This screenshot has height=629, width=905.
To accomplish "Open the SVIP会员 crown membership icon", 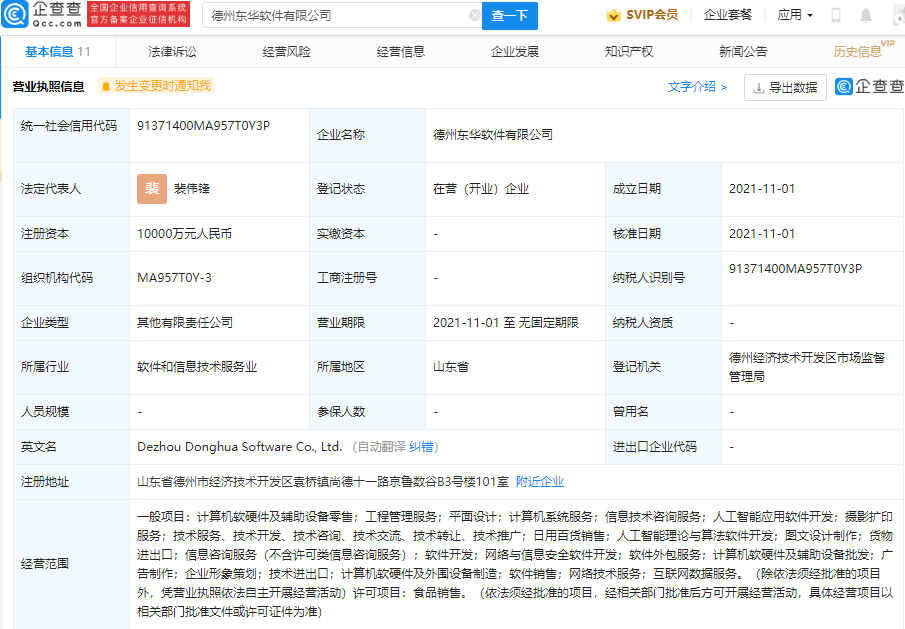I will point(613,14).
